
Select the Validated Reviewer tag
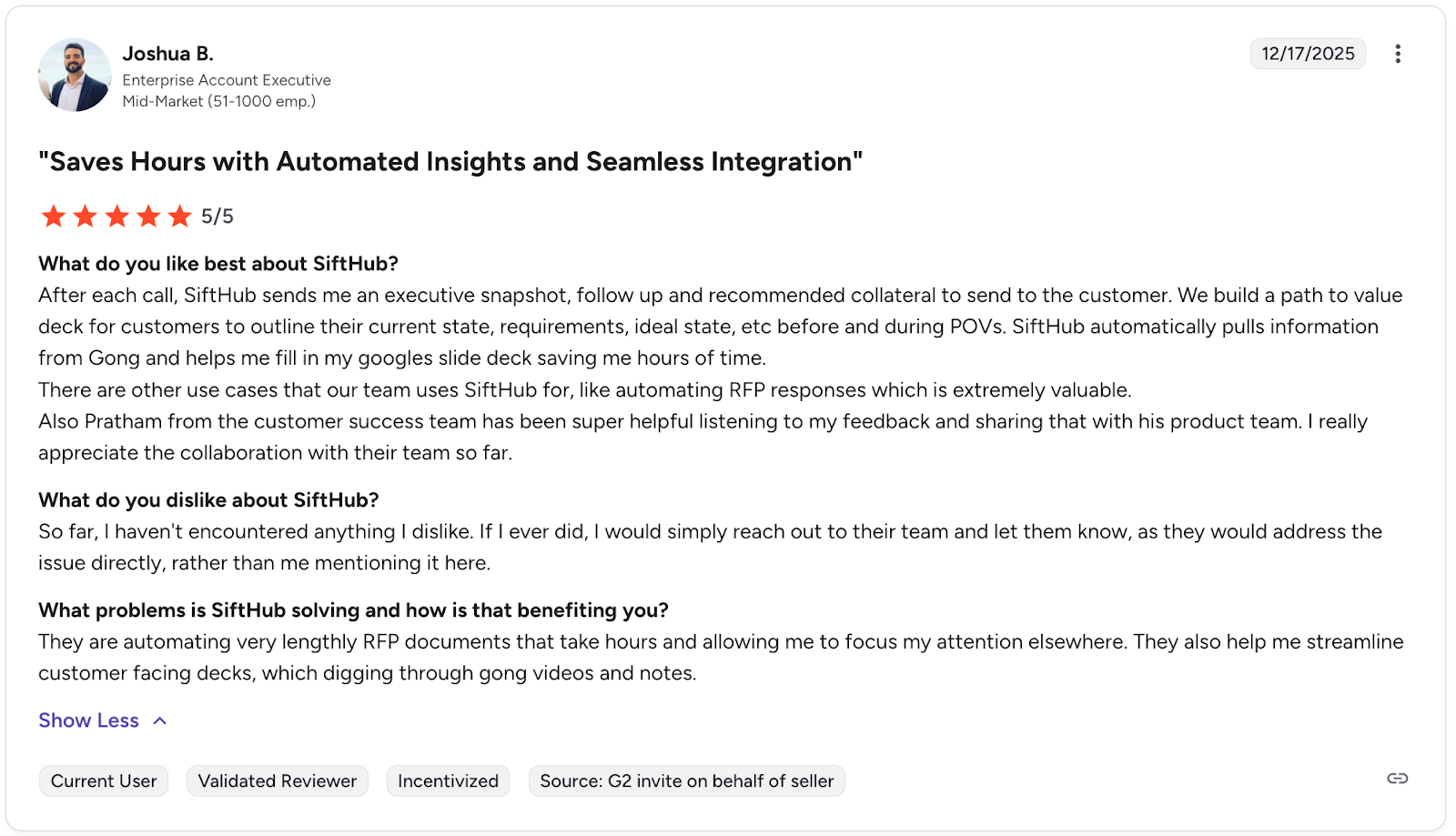(x=278, y=781)
